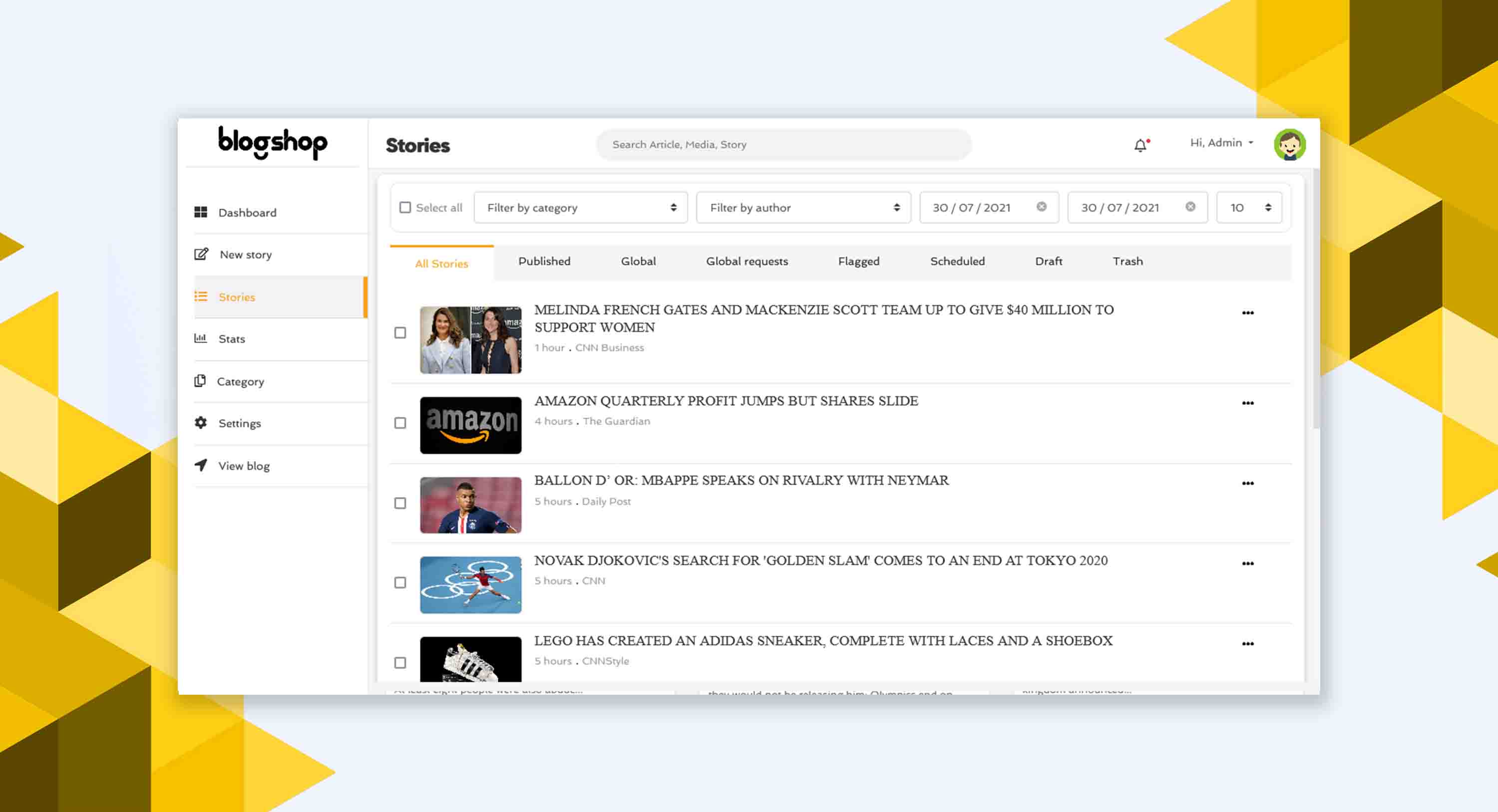Check the Lego Adidas sneaker story checkbox
Viewport: 1498px width, 812px height.
tap(400, 663)
